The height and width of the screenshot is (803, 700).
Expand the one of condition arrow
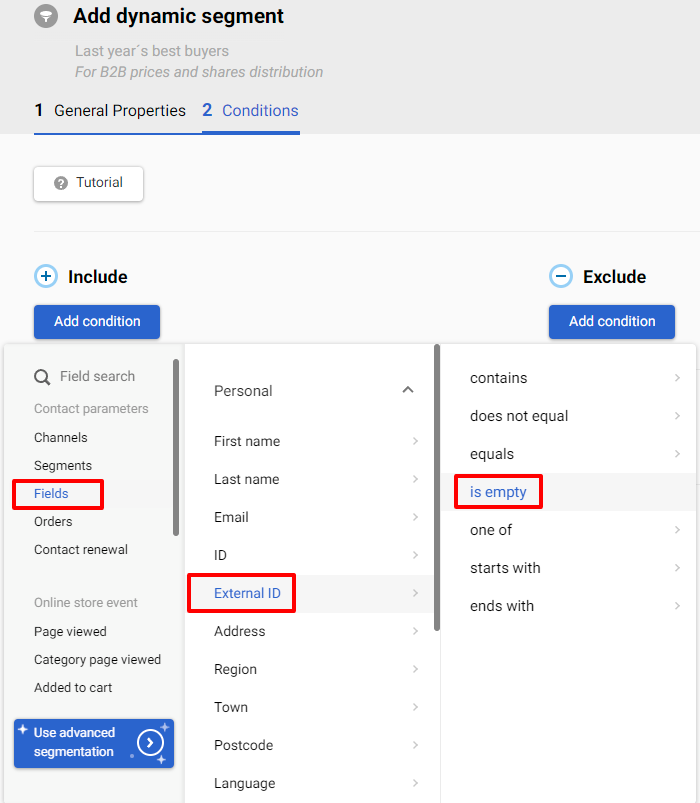pos(677,530)
